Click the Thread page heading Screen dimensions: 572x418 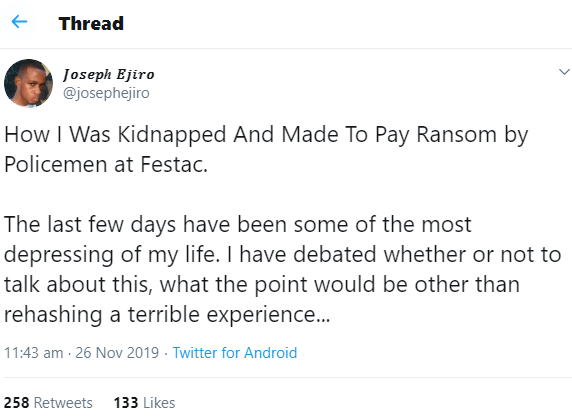point(91,23)
